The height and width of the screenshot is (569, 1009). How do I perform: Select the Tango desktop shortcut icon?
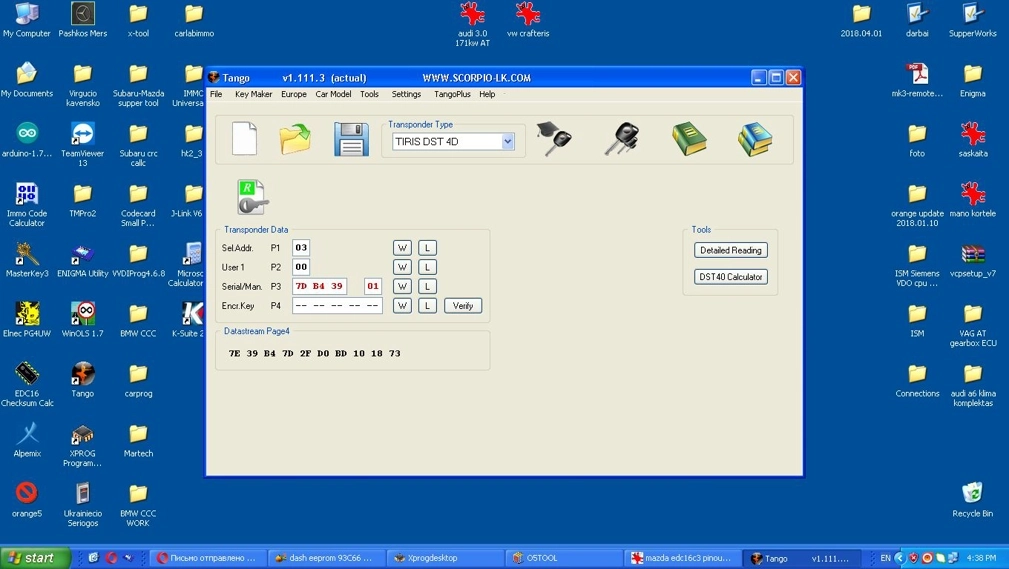(x=82, y=380)
